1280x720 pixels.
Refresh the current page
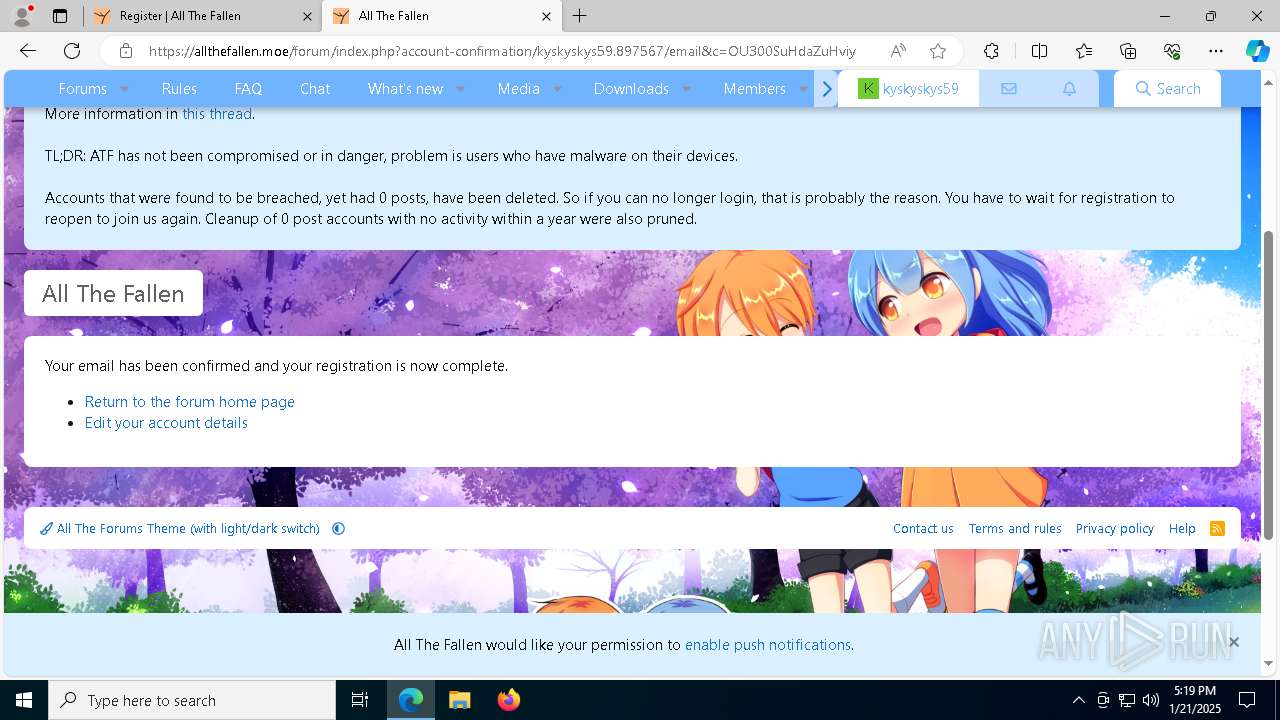(x=72, y=51)
